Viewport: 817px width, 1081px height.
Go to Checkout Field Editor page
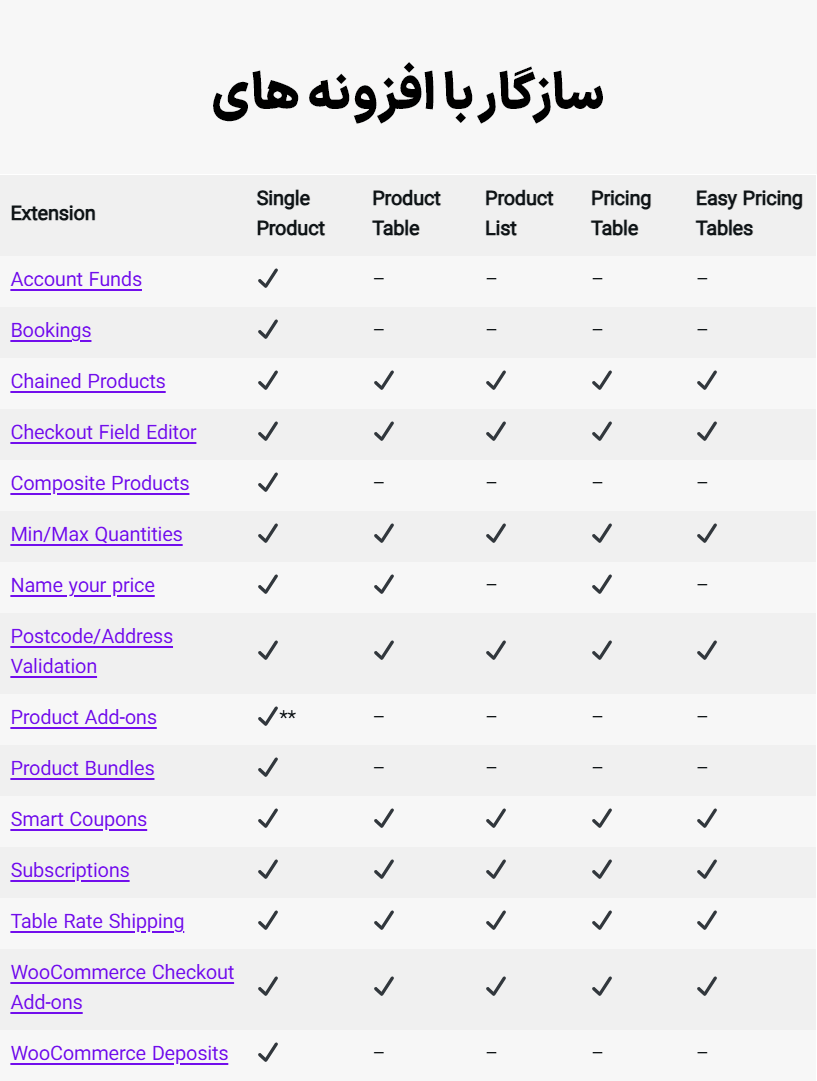103,433
